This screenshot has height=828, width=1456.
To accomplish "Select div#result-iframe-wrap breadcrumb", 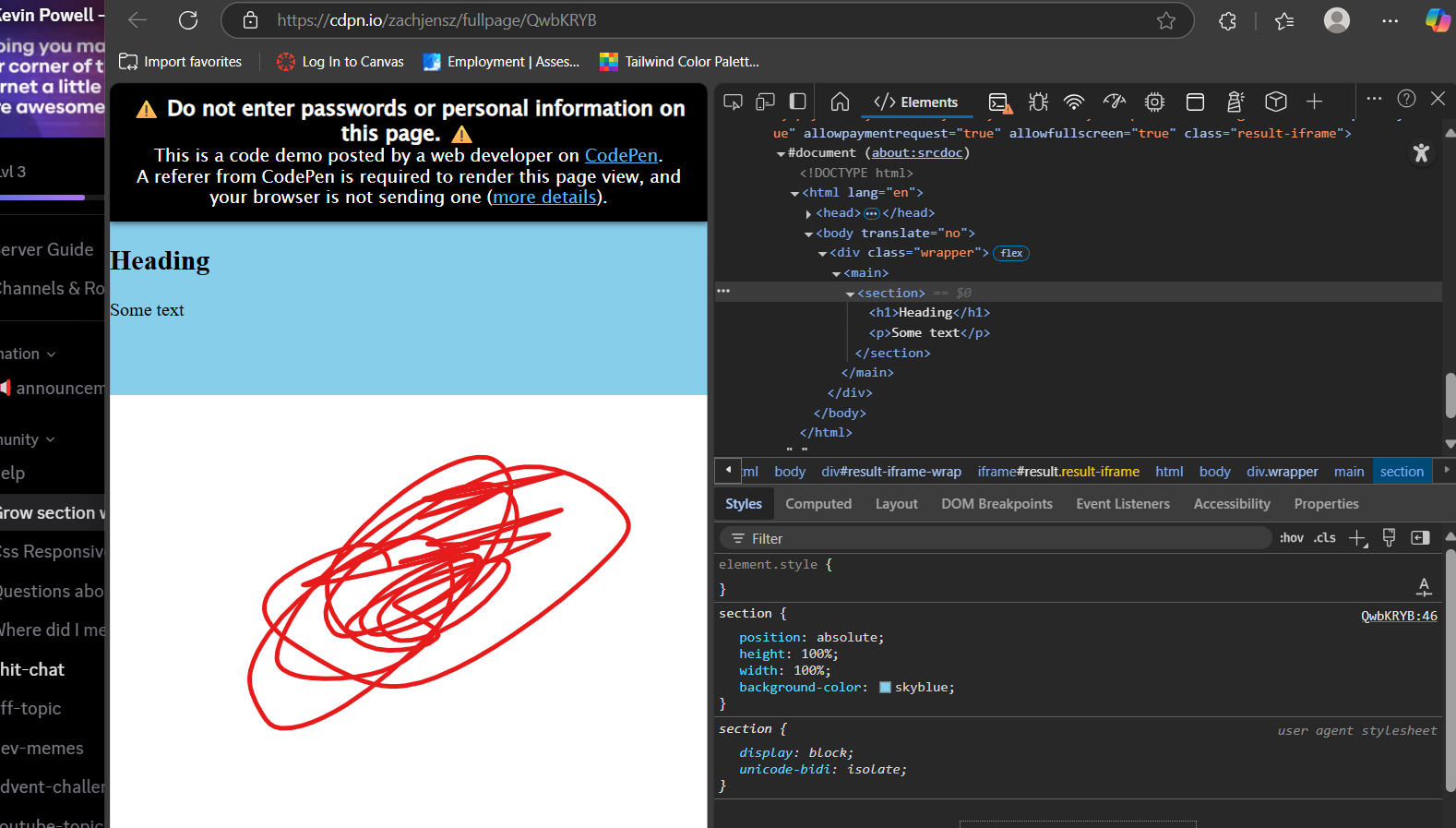I will pos(891,472).
